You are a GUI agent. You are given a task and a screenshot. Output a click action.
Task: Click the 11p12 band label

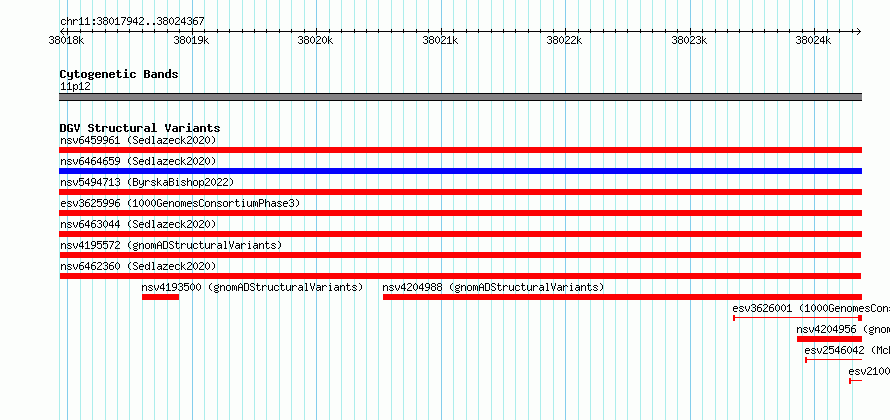point(75,87)
